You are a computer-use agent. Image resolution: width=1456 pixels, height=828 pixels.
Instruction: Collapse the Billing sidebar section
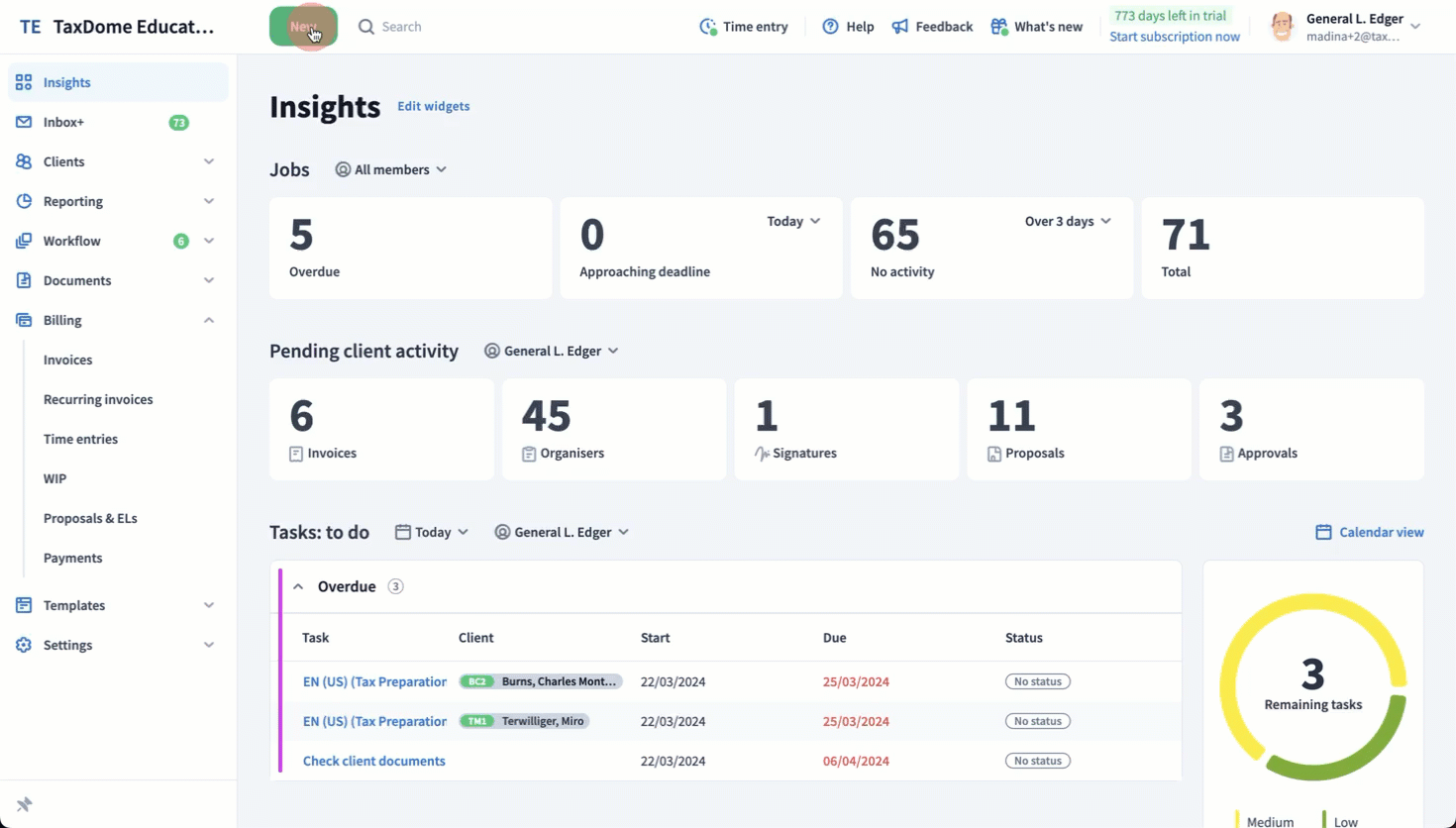coord(209,320)
